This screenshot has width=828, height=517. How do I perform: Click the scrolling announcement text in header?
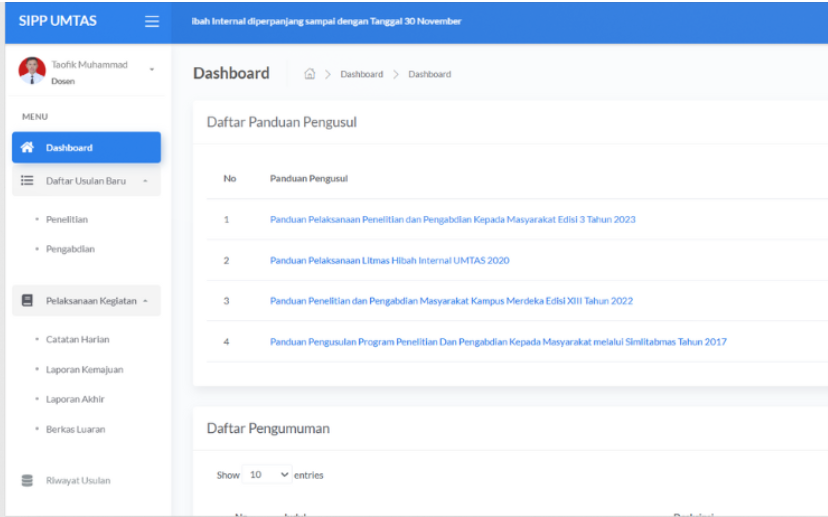coord(326,21)
